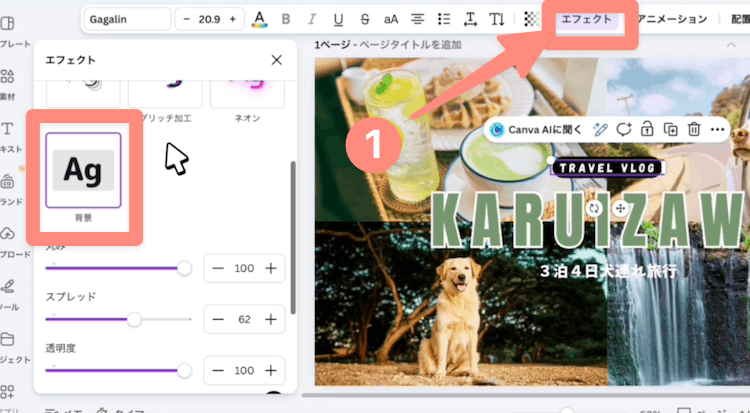The width and height of the screenshot is (750, 413).
Task: Select the TRAVEL VLOG text box
Action: pyautogui.click(x=607, y=168)
